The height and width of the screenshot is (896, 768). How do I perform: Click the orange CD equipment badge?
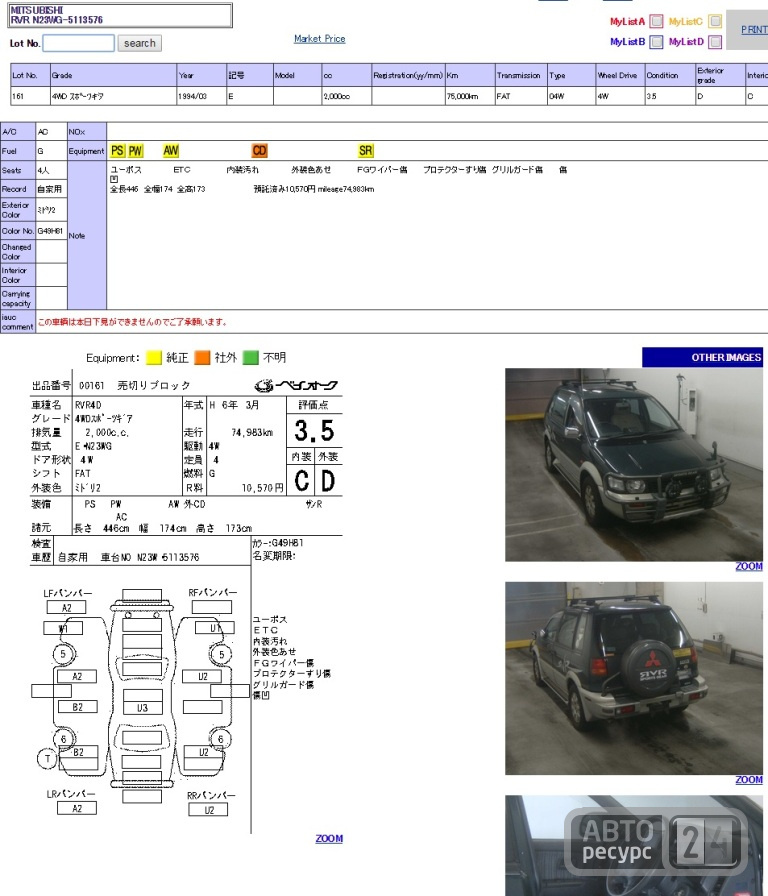[x=259, y=150]
